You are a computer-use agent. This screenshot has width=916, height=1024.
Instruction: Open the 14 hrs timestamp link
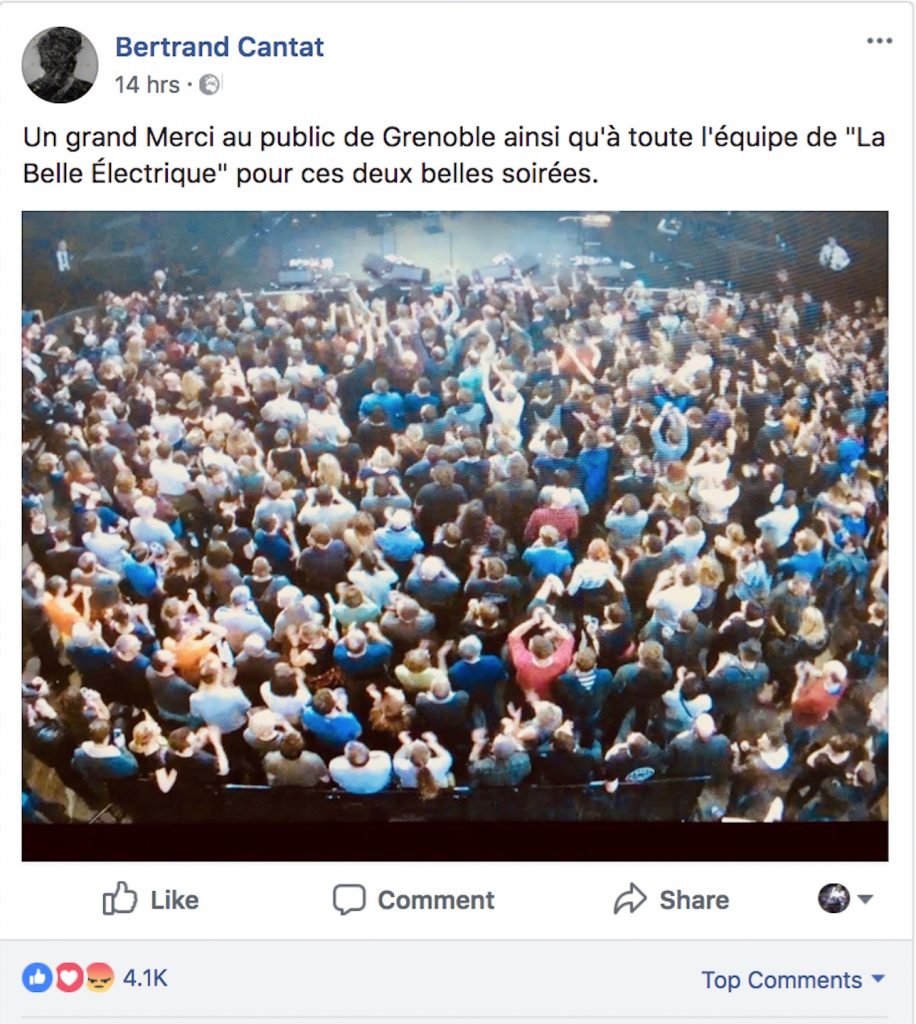tap(147, 85)
